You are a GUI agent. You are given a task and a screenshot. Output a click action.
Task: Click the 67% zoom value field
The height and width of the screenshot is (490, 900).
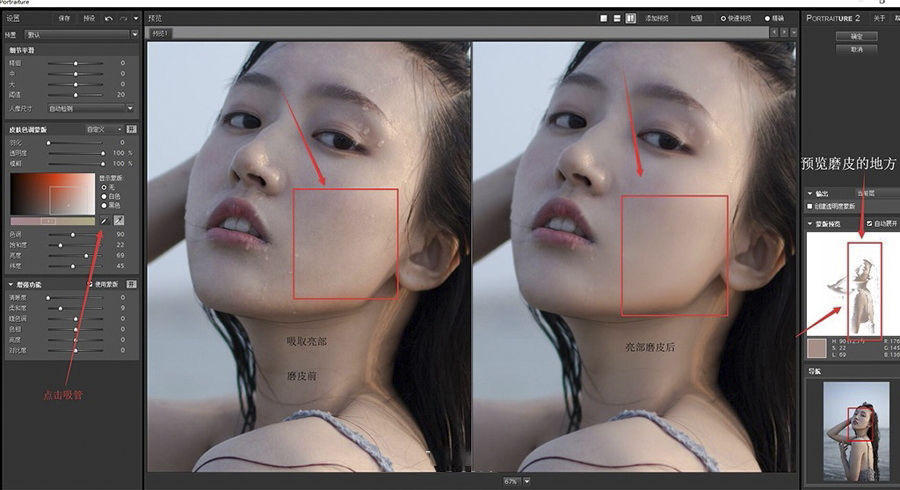[511, 481]
